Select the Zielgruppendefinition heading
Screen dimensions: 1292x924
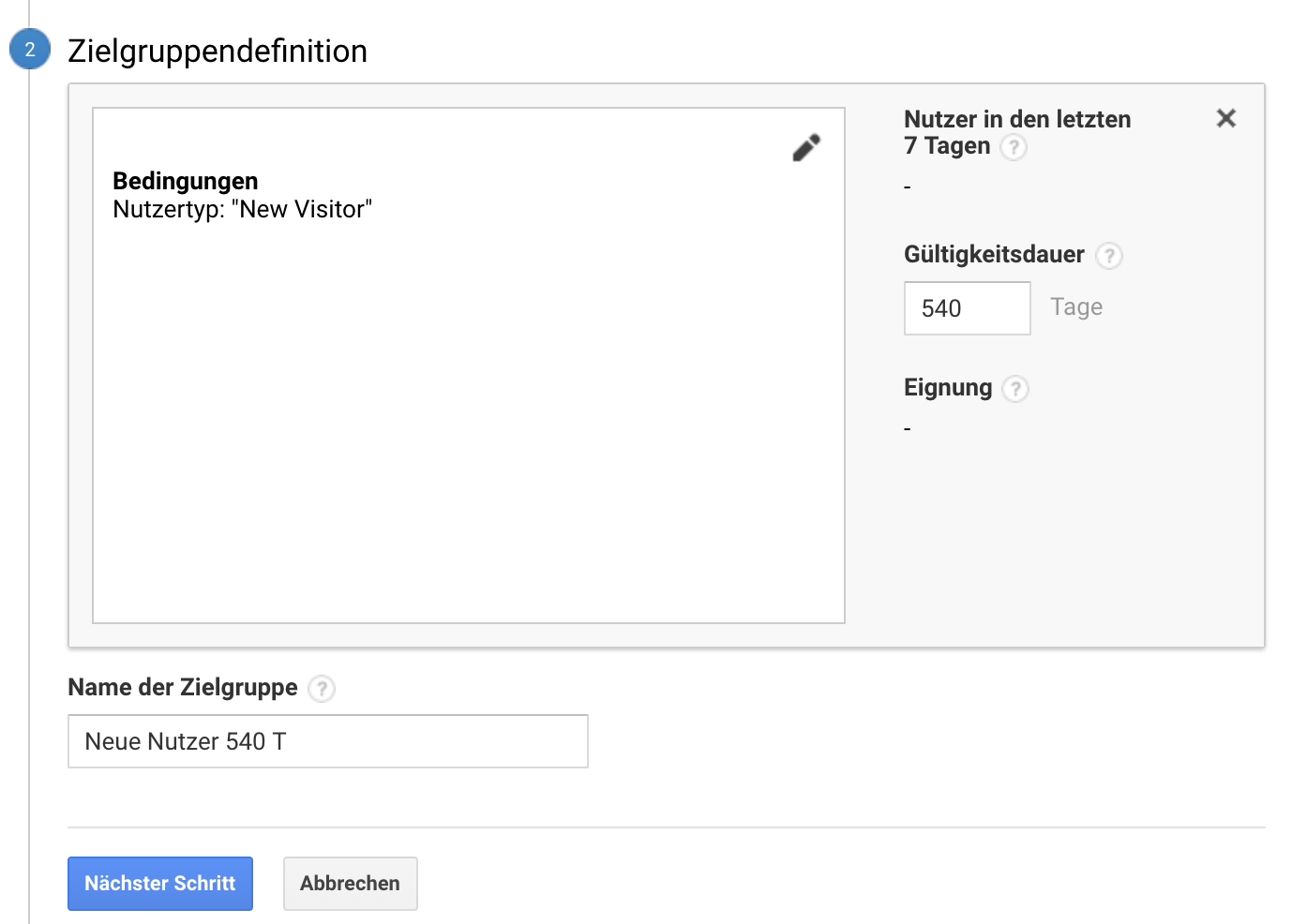tap(218, 51)
